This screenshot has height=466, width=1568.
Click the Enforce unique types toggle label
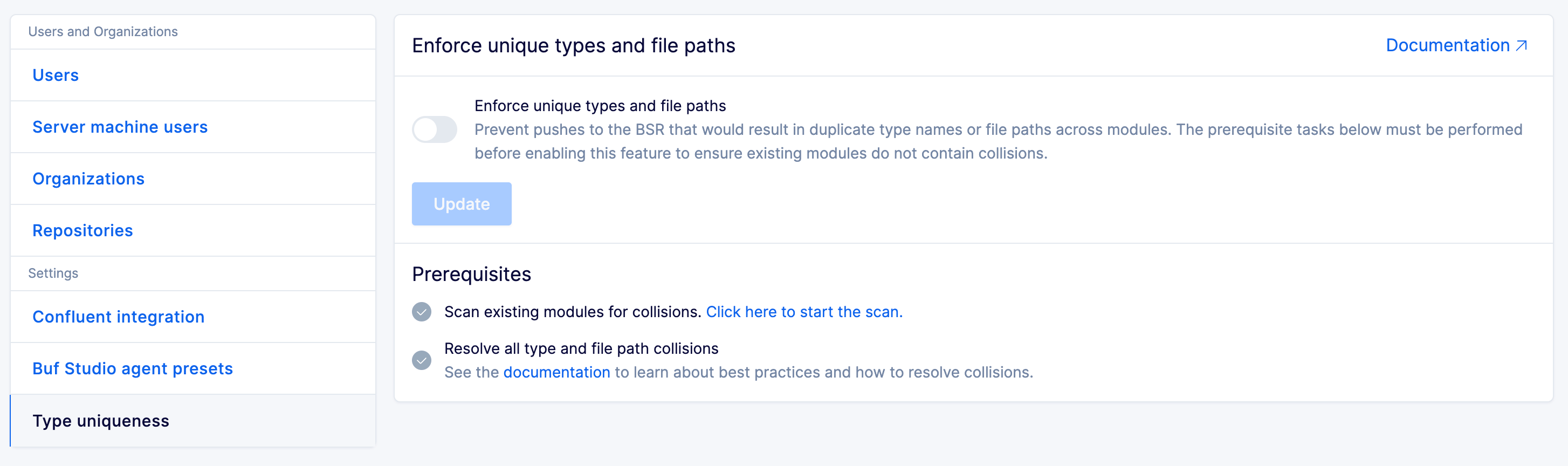pyautogui.click(x=600, y=106)
